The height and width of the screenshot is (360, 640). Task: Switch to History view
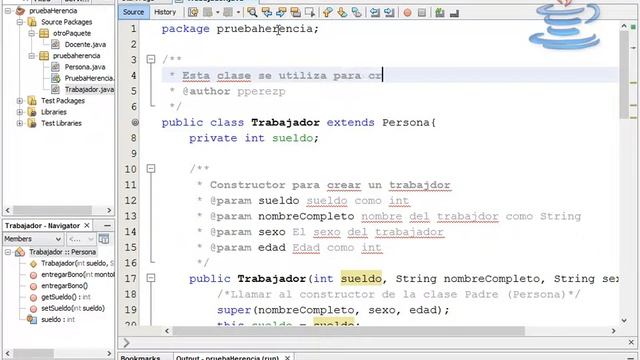tap(165, 12)
